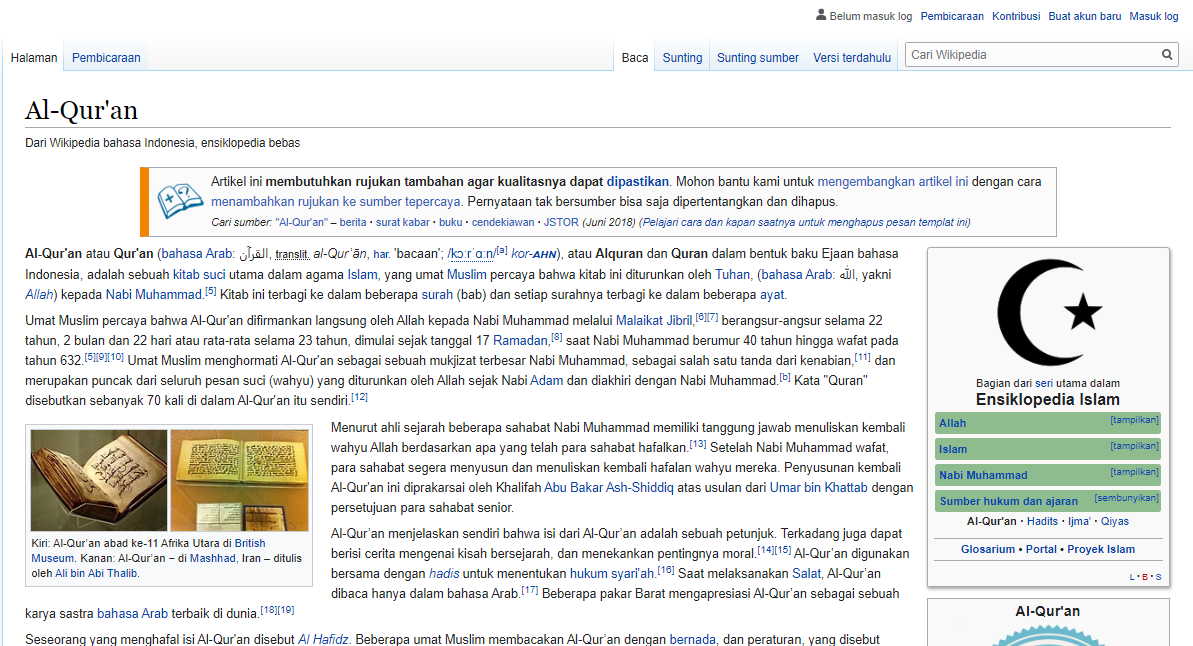This screenshot has height=646, width=1193.
Task: Open the Versi terdahulu tab
Action: [852, 58]
